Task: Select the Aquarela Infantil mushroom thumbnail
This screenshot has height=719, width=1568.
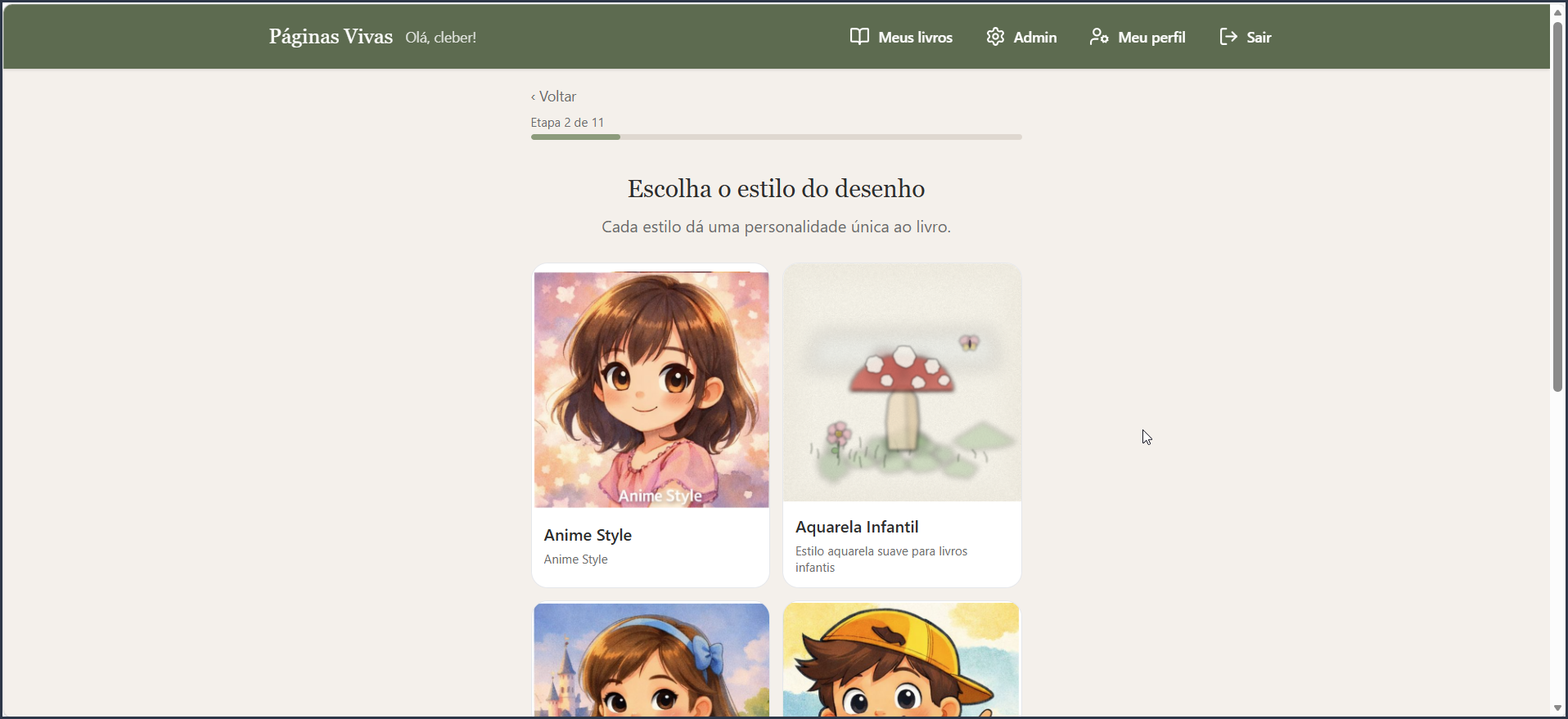Action: tap(902, 382)
